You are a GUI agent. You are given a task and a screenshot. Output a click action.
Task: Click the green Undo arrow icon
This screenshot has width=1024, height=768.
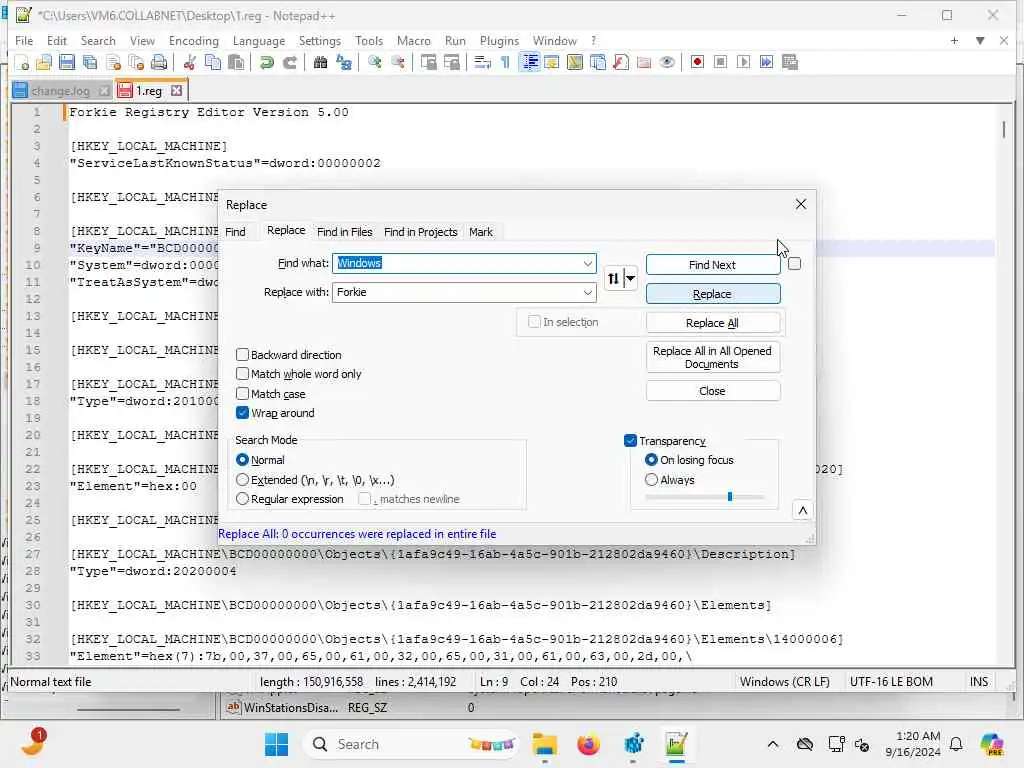pos(266,63)
